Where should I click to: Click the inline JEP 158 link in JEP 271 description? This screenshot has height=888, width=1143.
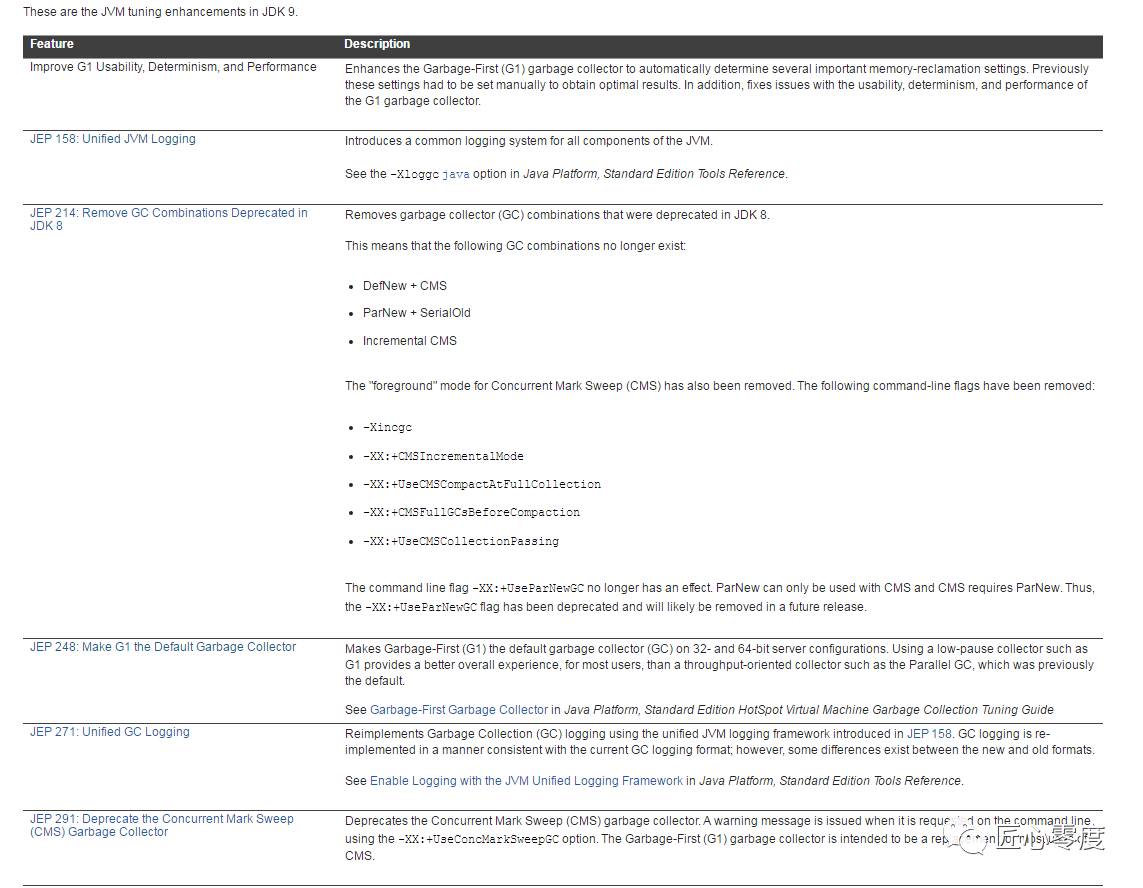[929, 733]
